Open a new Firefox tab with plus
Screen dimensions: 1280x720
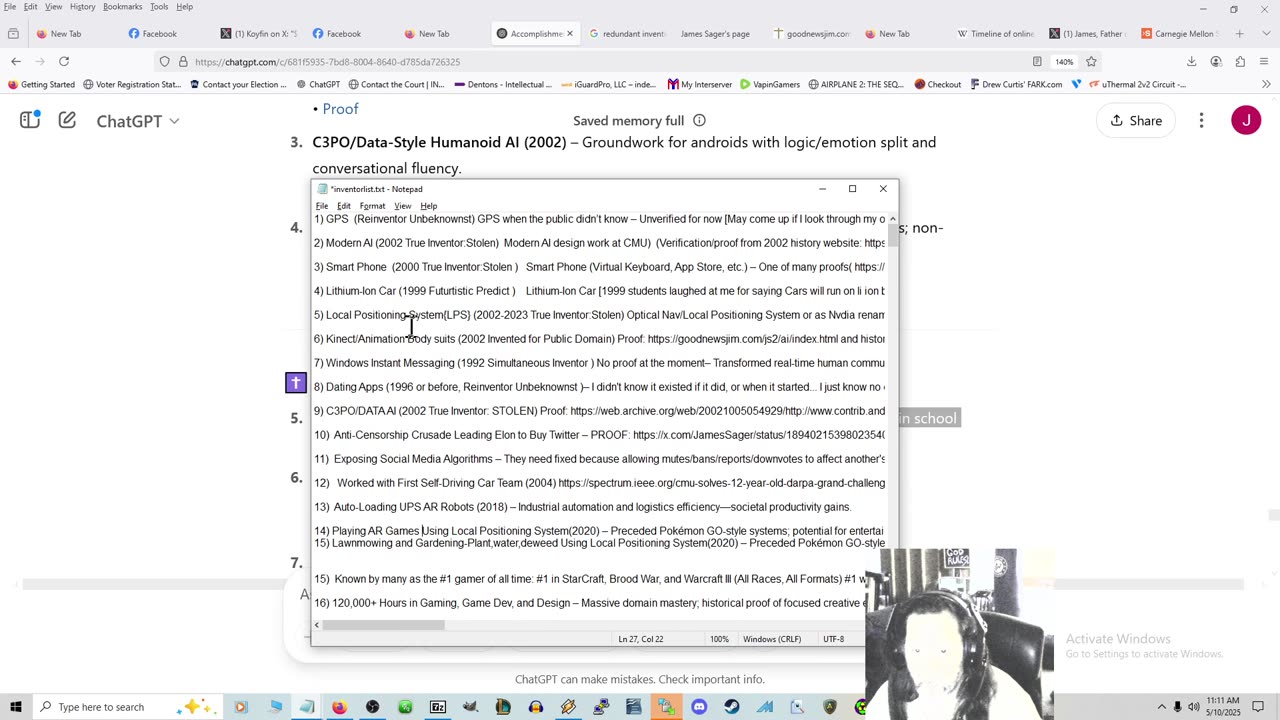[1239, 34]
